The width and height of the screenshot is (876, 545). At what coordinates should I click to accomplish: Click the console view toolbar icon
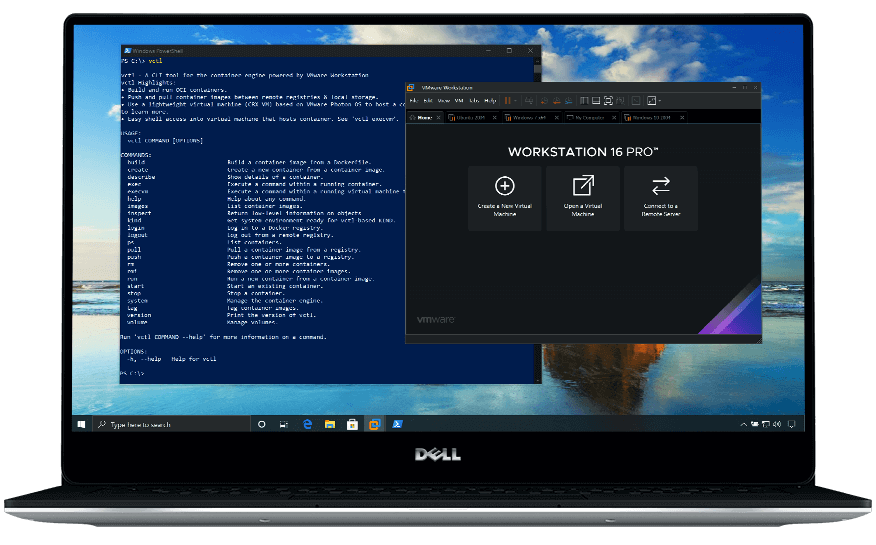click(636, 101)
